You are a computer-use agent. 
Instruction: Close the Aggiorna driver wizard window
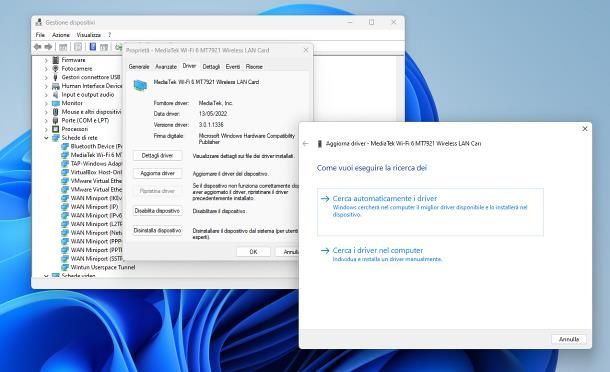click(585, 128)
